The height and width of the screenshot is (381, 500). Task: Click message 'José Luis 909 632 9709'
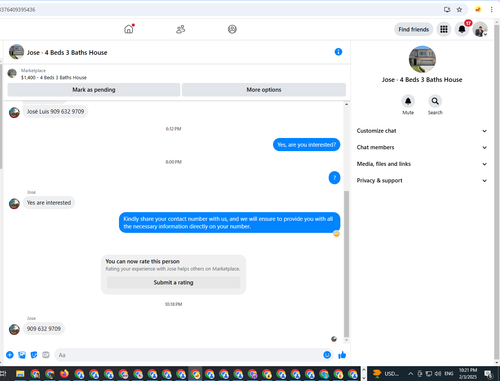tap(55, 112)
